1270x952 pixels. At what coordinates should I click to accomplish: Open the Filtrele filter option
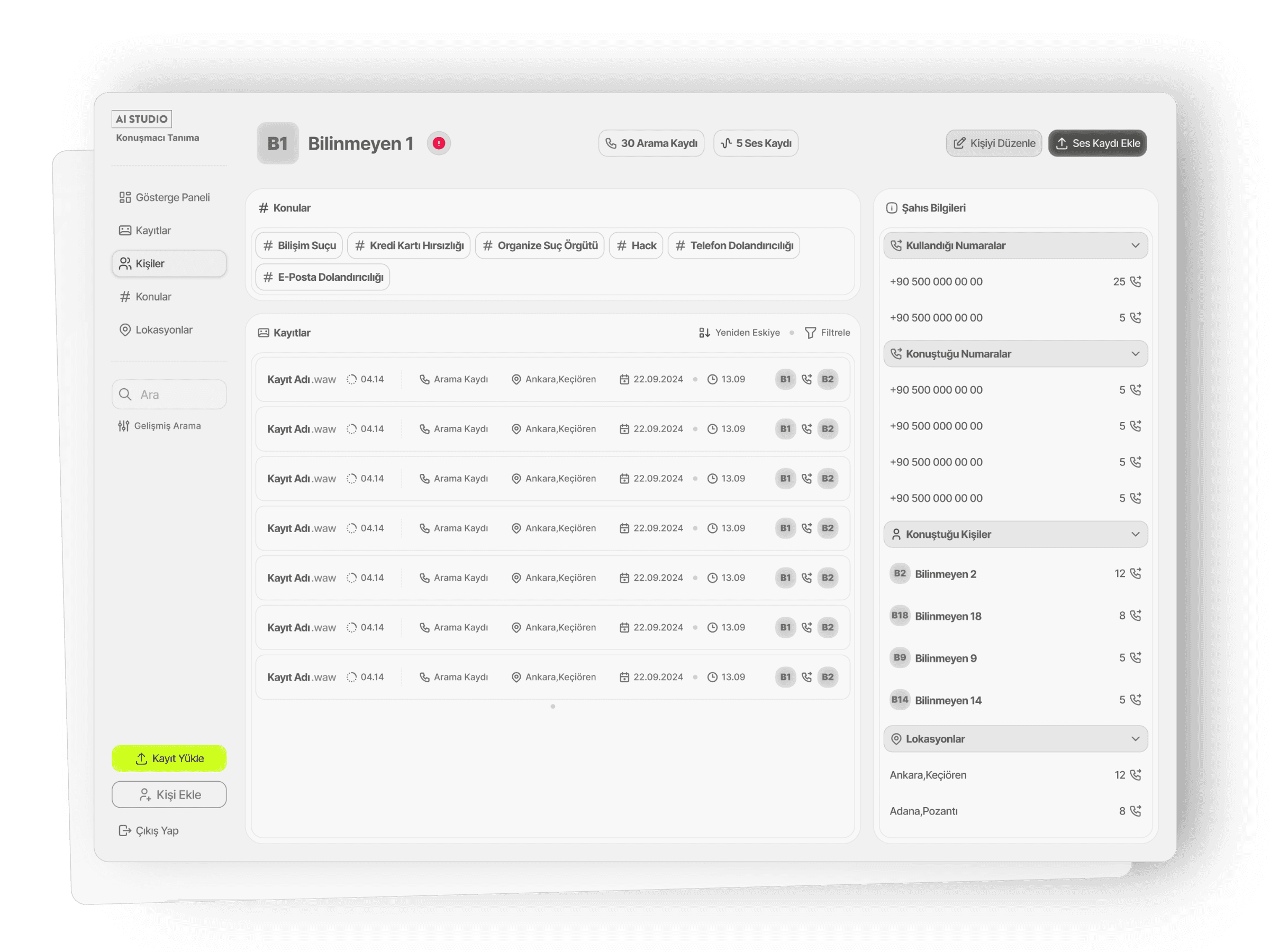tap(827, 332)
